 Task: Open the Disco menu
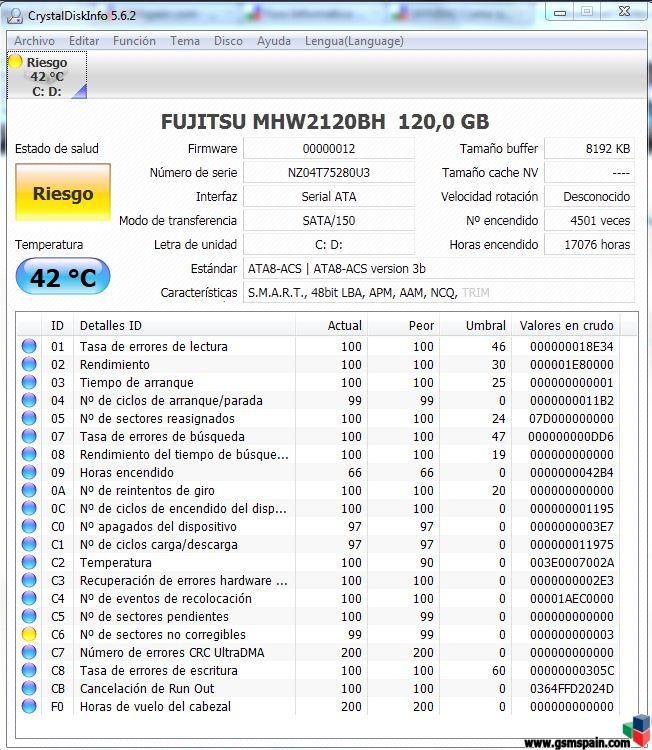coord(228,41)
